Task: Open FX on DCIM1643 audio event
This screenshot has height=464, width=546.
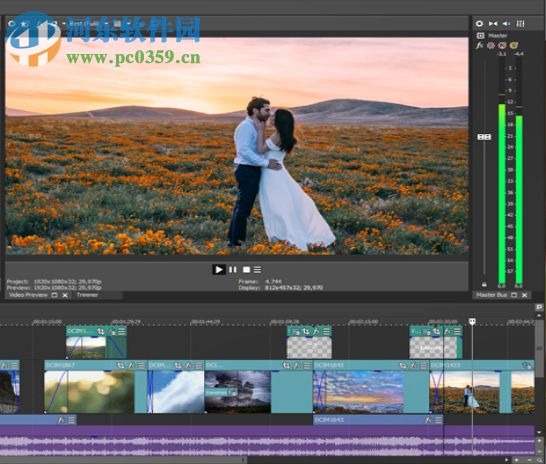Action: point(428,420)
